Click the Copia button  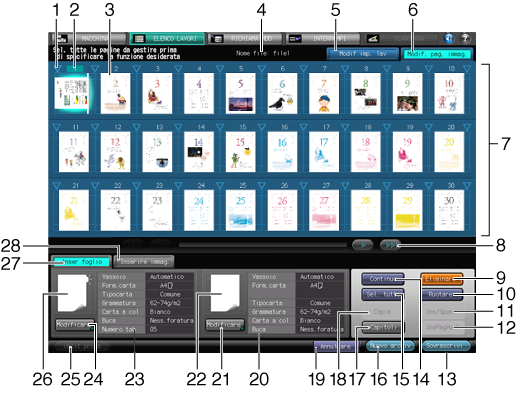click(x=383, y=312)
